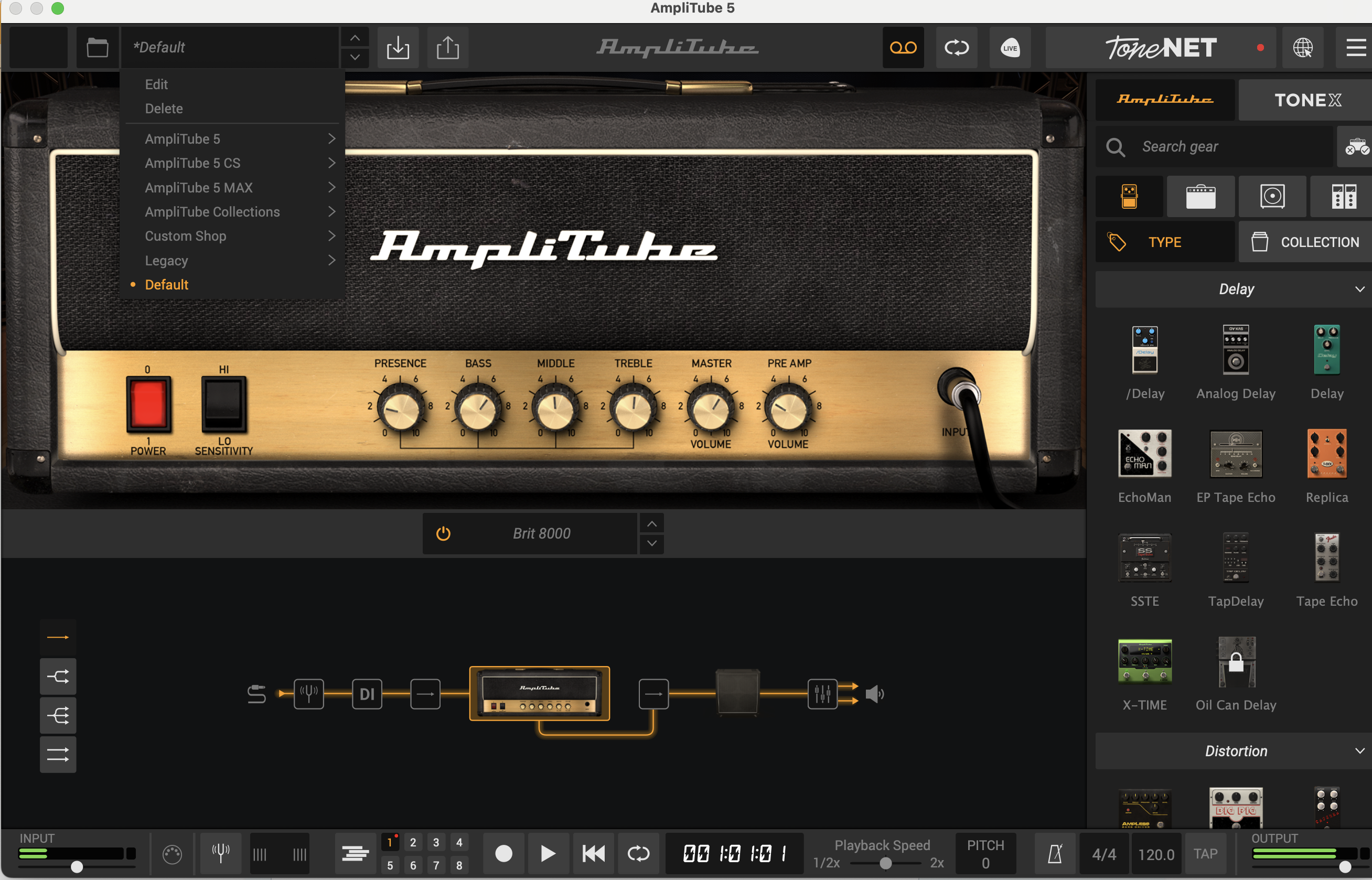The width and height of the screenshot is (1372, 880).
Task: Toggle the amp POWER button on
Action: click(x=149, y=405)
